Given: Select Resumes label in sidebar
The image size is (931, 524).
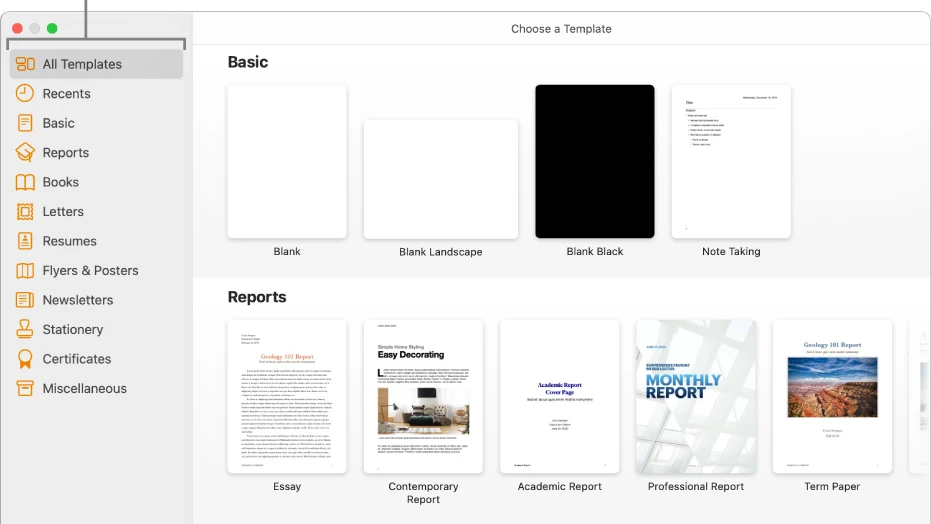Looking at the screenshot, I should (x=69, y=241).
